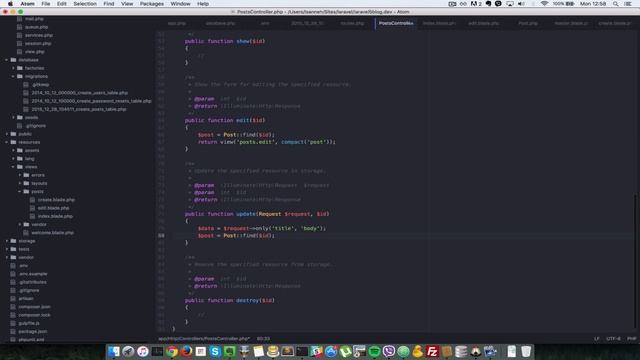Open the Notification Center icon
640x360 pixels.
tap(628, 4)
